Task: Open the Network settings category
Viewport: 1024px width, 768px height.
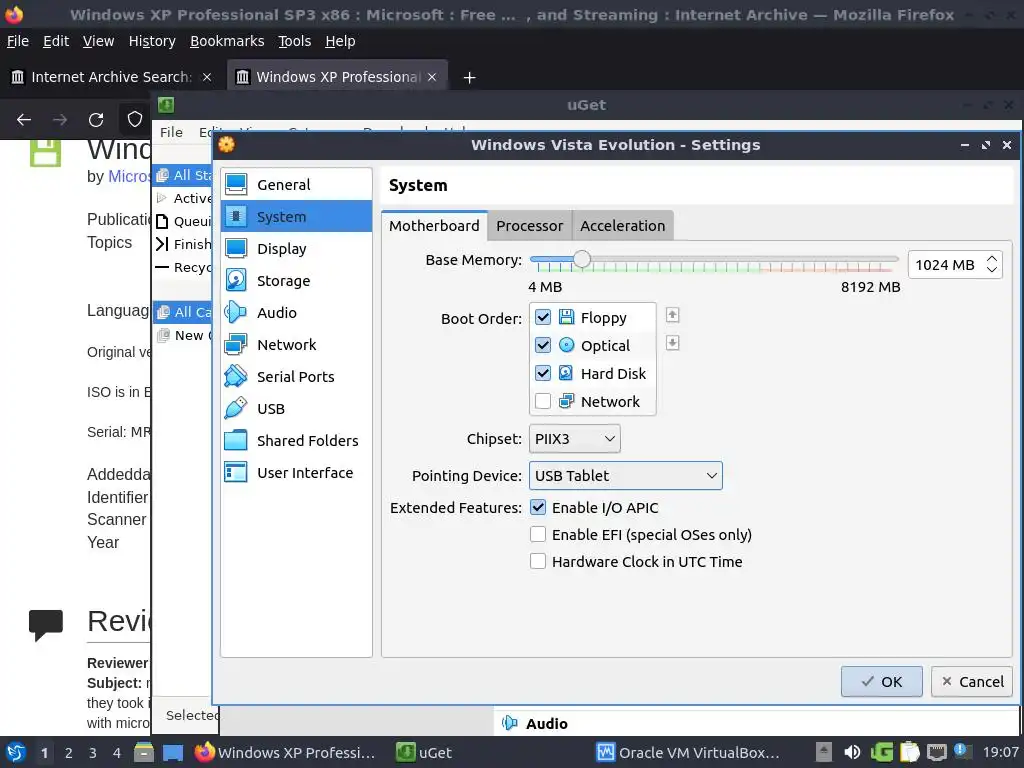Action: tap(296, 345)
